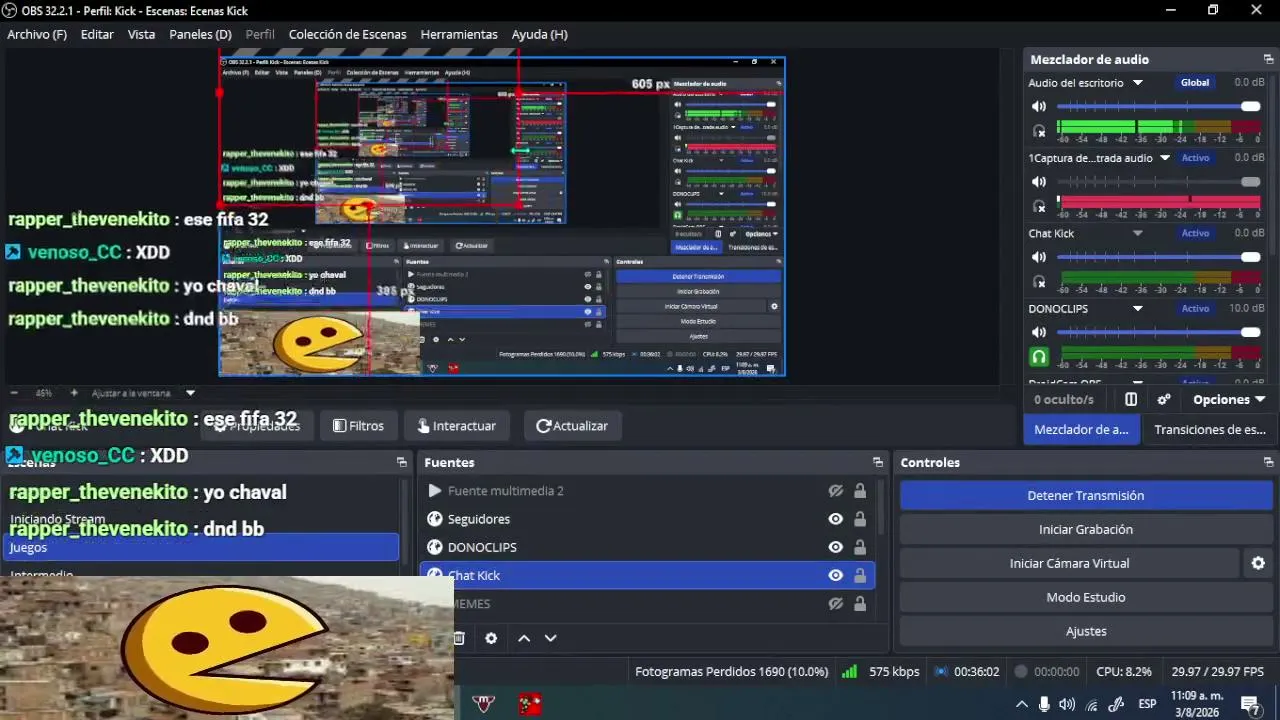Show hidden system tray icons
This screenshot has height=720, width=1280.
click(1021, 704)
